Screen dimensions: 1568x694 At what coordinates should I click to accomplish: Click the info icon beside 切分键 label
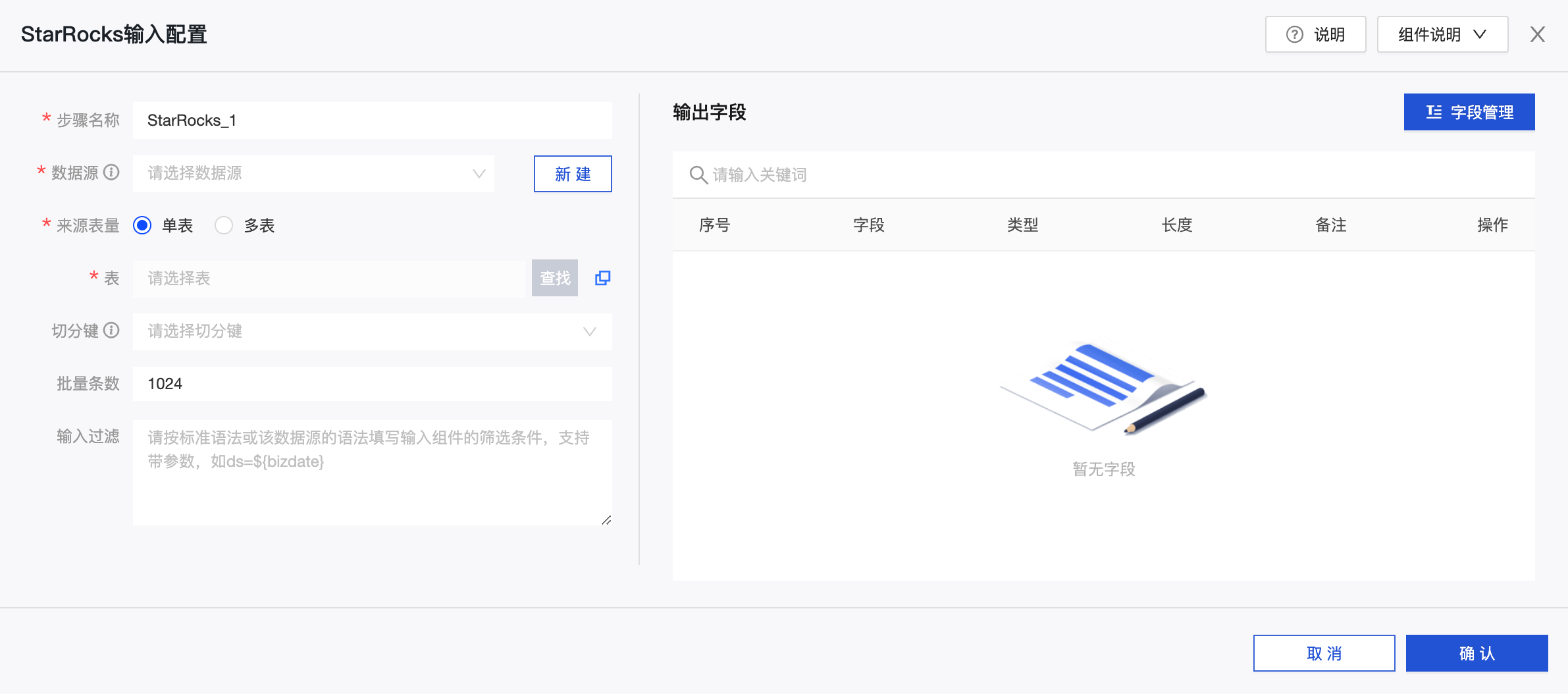[x=112, y=331]
